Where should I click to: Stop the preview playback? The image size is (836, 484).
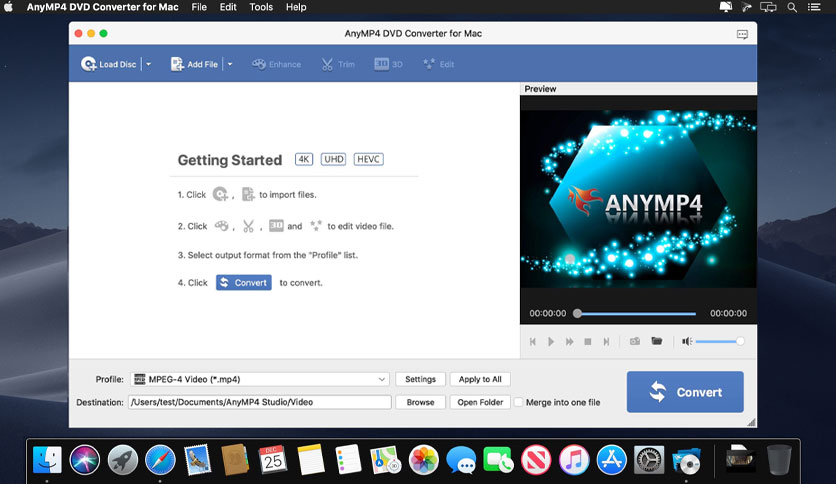tap(588, 342)
